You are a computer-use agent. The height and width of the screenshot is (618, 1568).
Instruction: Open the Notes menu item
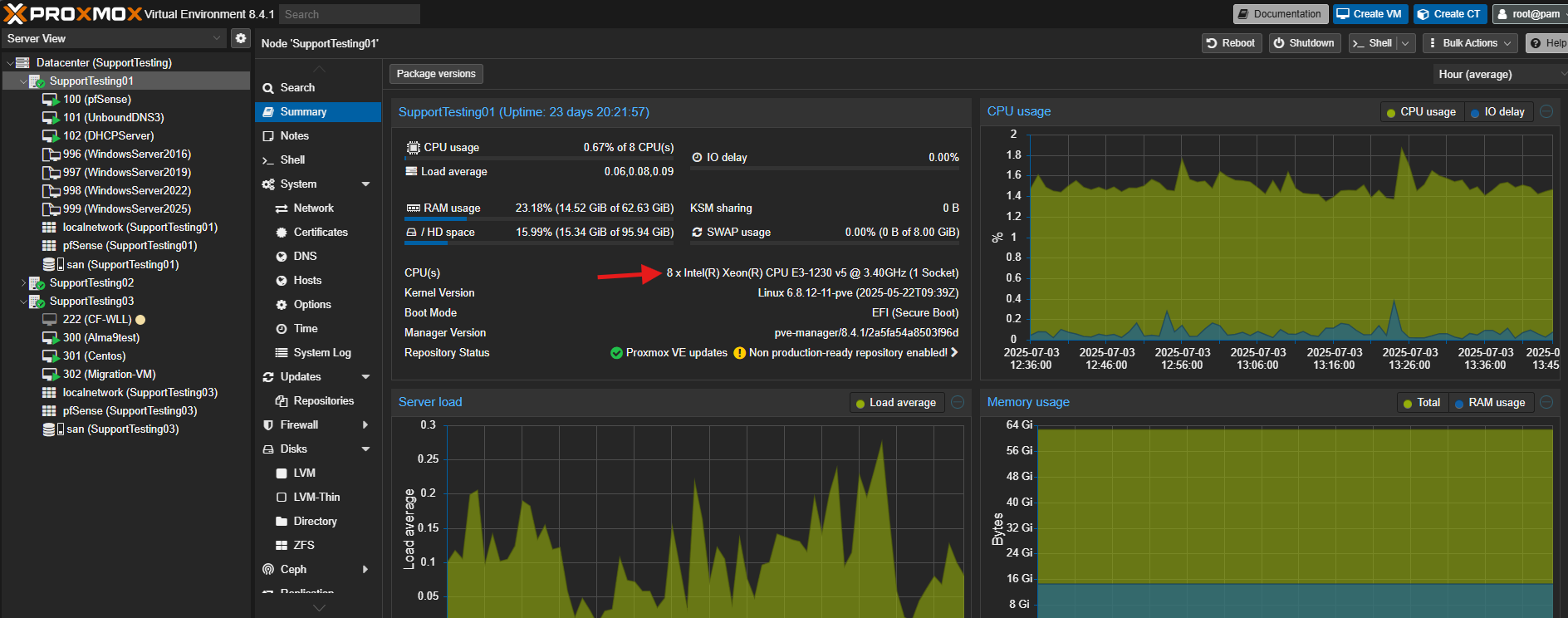318,135
